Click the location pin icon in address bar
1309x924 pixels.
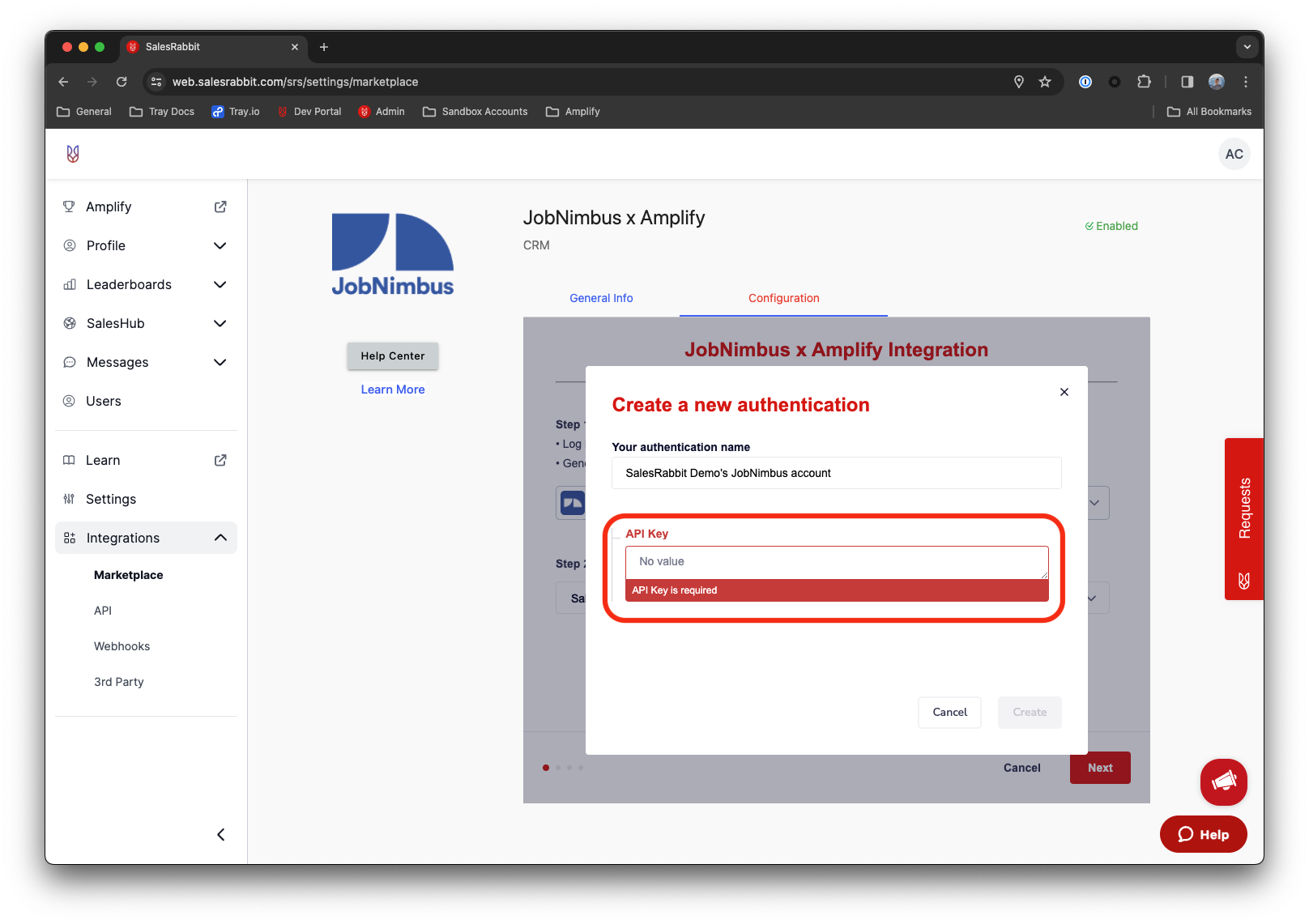(1019, 82)
